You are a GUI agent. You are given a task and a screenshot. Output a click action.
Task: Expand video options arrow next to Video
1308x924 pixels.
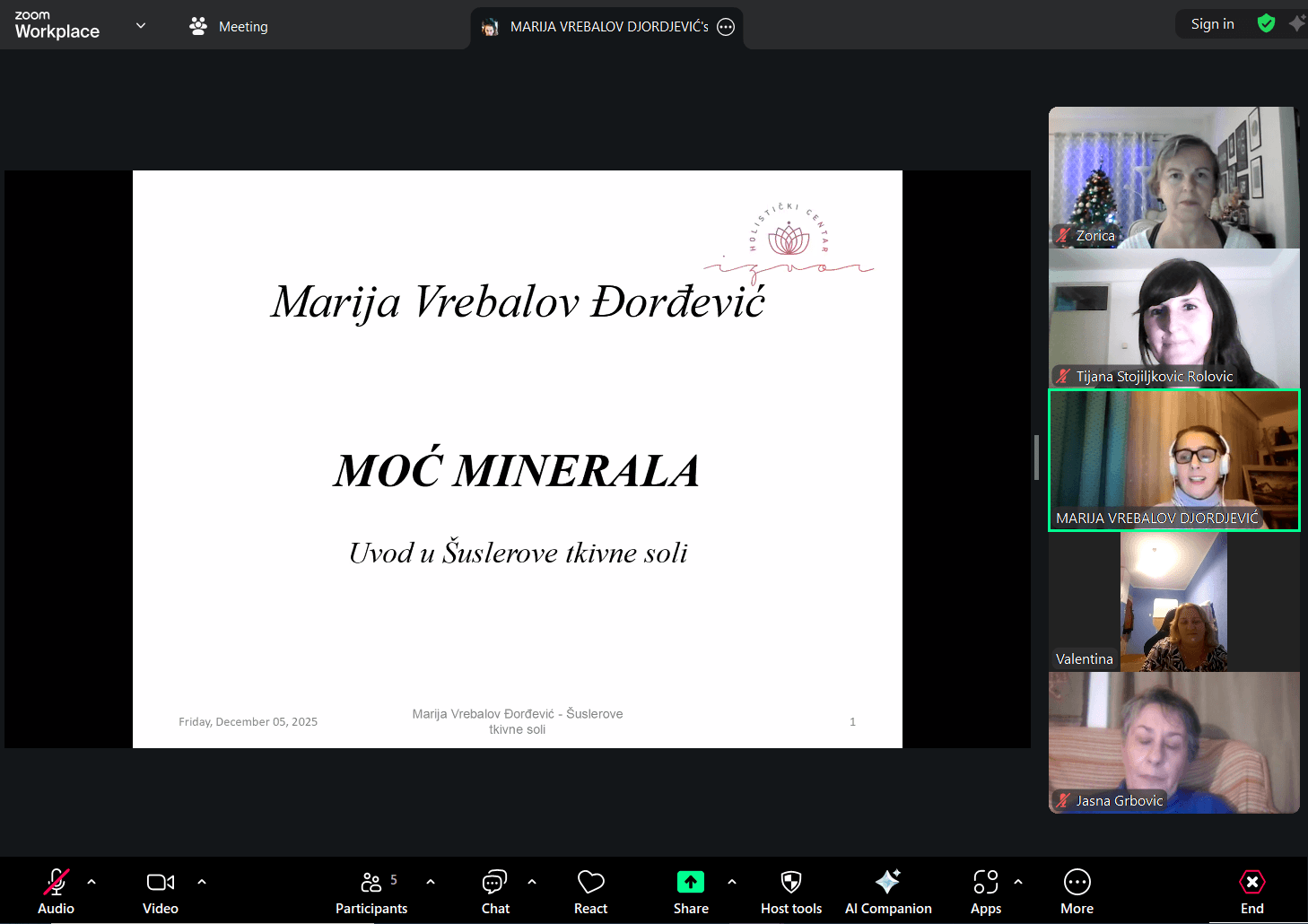coord(202,882)
